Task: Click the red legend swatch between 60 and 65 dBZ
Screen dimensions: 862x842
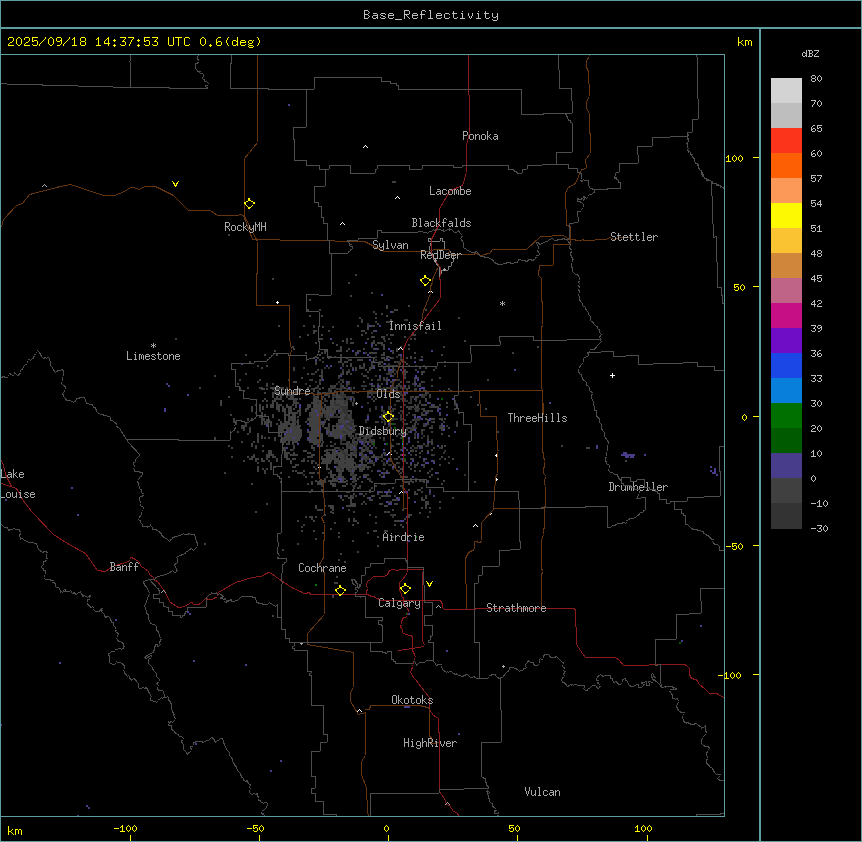Action: point(786,141)
